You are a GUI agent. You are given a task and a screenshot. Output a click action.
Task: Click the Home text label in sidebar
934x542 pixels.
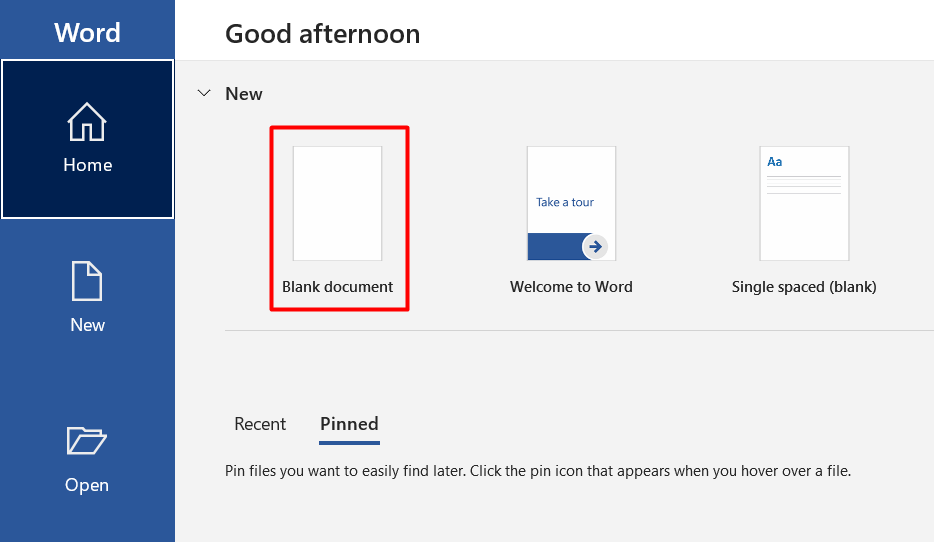tap(87, 166)
